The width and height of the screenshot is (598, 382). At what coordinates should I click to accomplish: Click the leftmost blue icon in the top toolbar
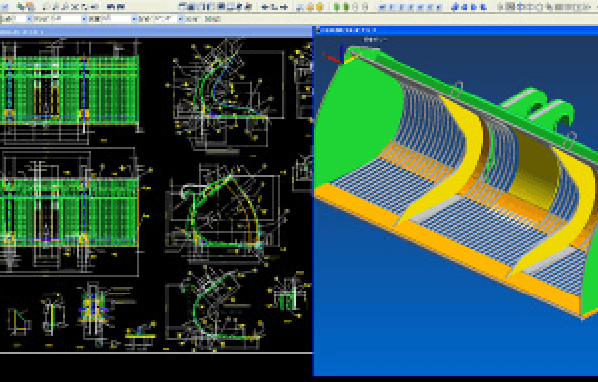(x=5, y=6)
